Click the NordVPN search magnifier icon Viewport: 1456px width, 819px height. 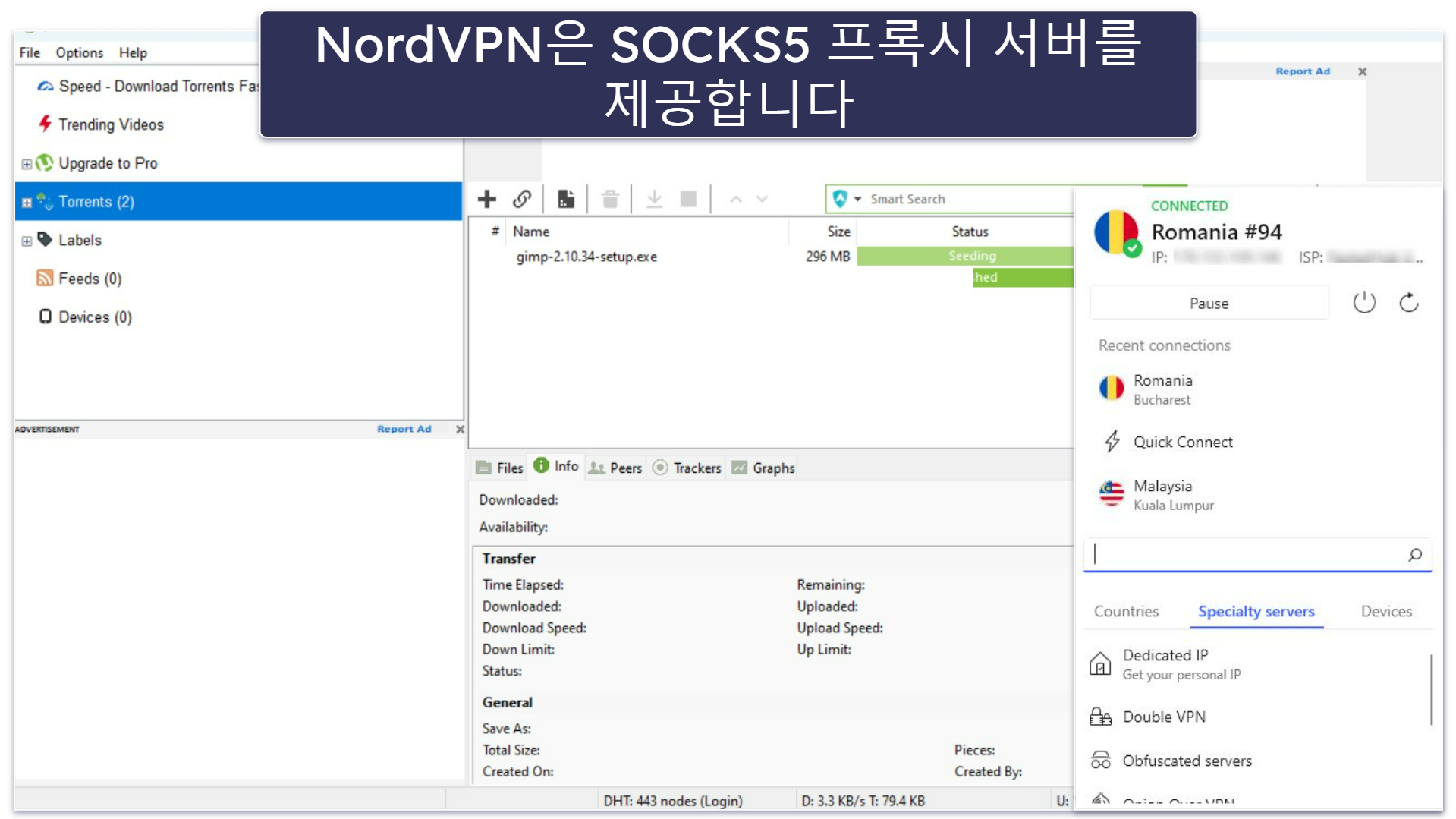point(1414,555)
